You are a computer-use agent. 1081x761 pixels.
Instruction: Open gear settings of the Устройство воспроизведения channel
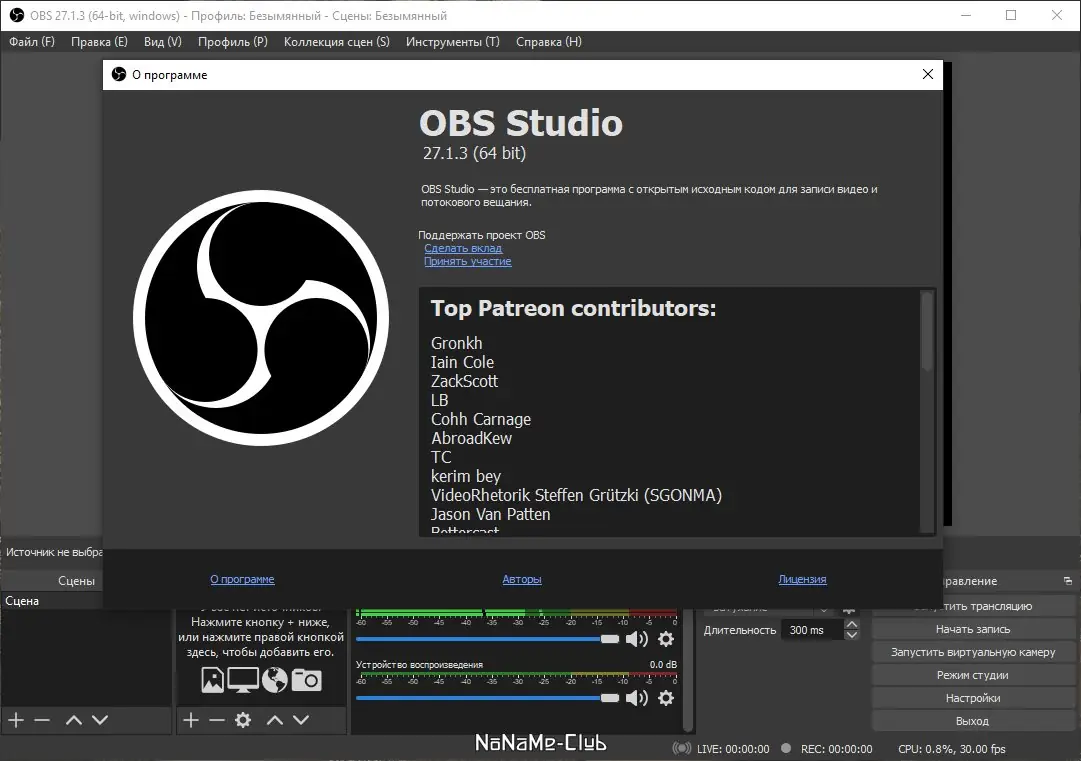point(666,698)
